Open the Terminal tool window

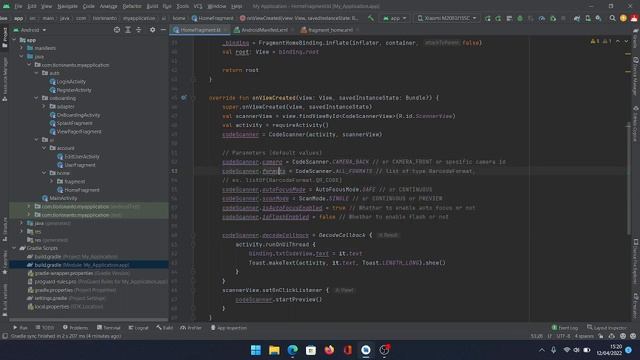pos(109,328)
